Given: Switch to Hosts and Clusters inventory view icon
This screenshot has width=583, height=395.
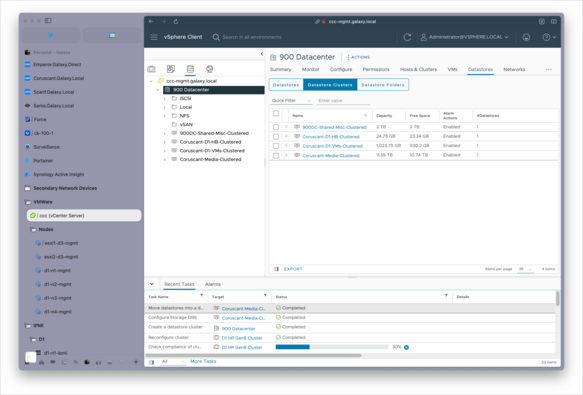Looking at the screenshot, I should point(151,69).
